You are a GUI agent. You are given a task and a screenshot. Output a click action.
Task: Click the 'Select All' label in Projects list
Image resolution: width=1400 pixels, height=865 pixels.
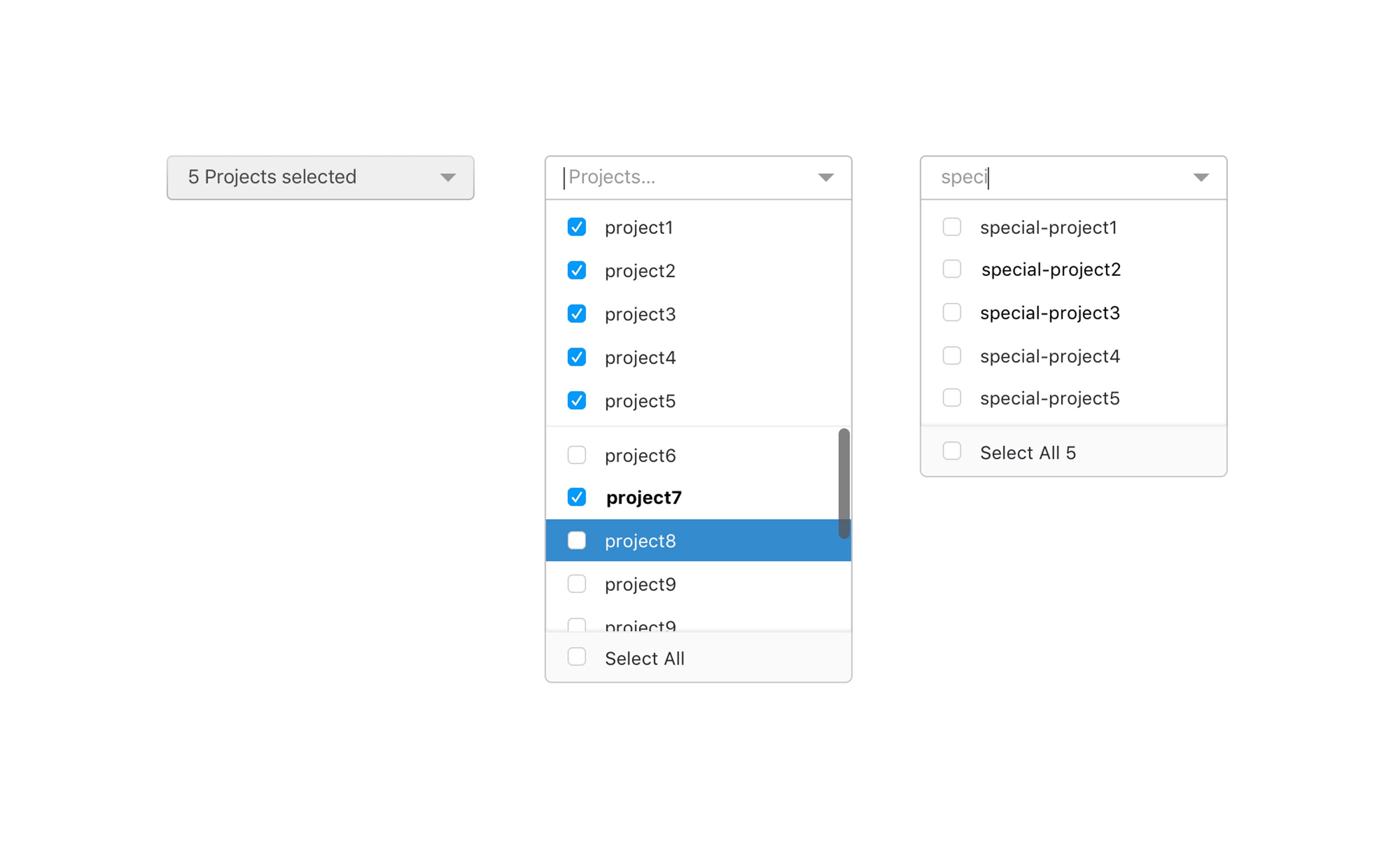[x=645, y=658]
